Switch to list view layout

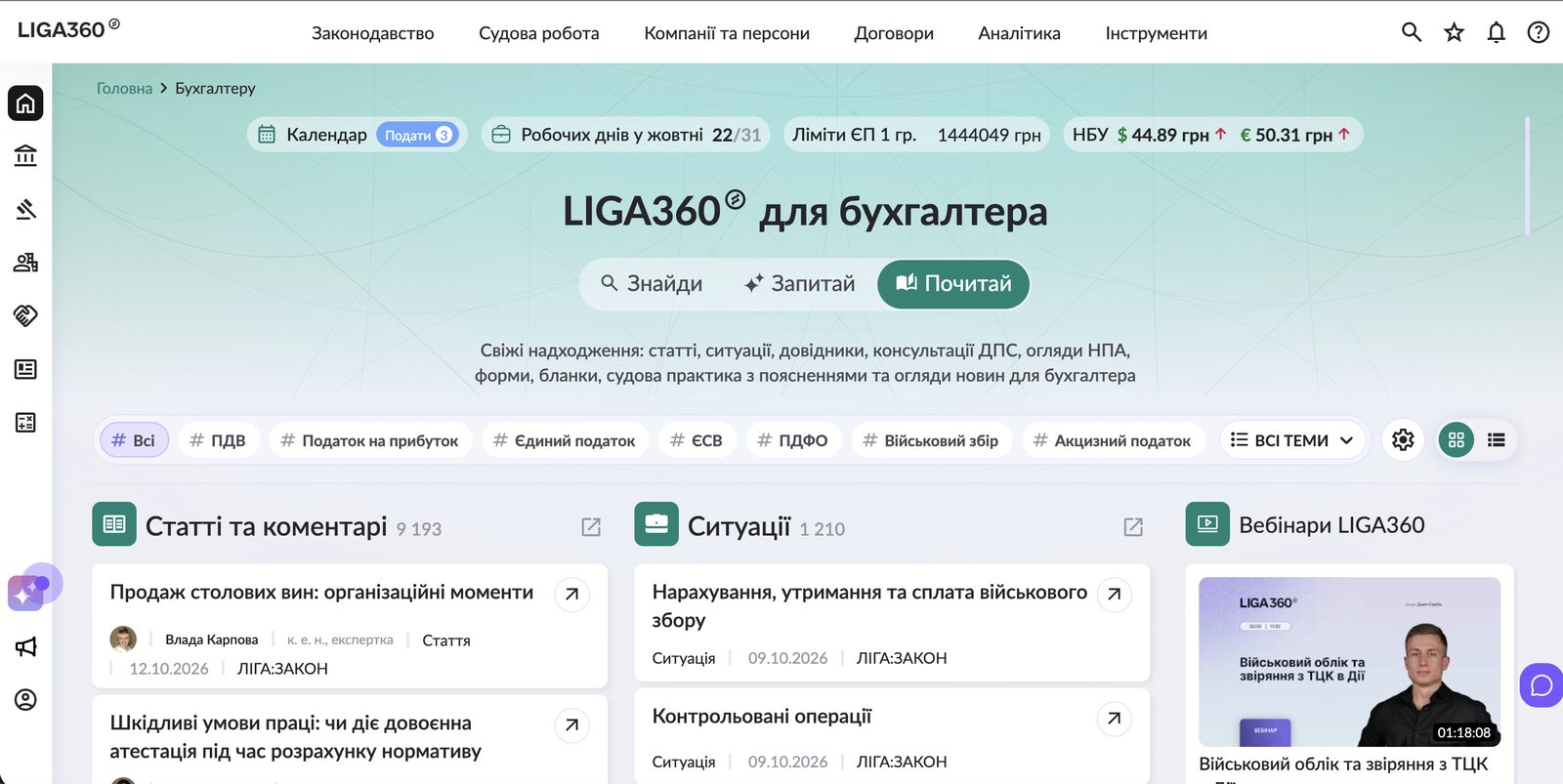point(1497,440)
